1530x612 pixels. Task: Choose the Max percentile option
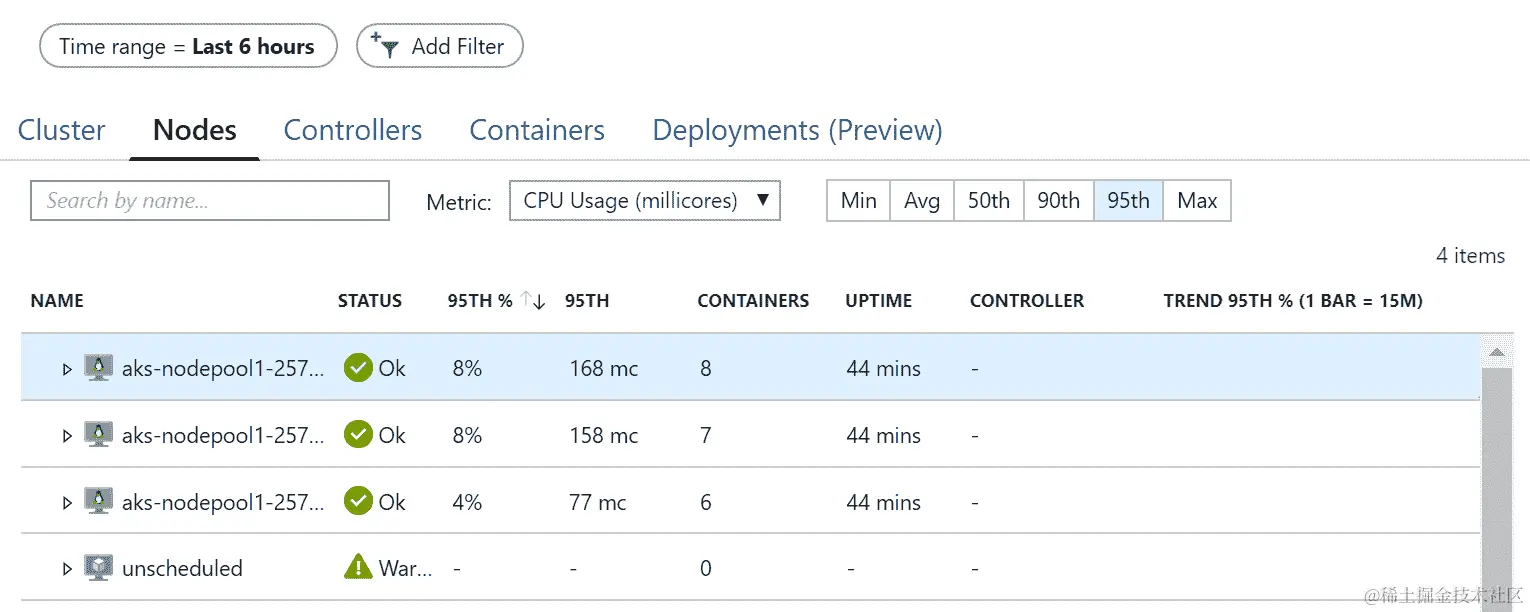[1197, 201]
